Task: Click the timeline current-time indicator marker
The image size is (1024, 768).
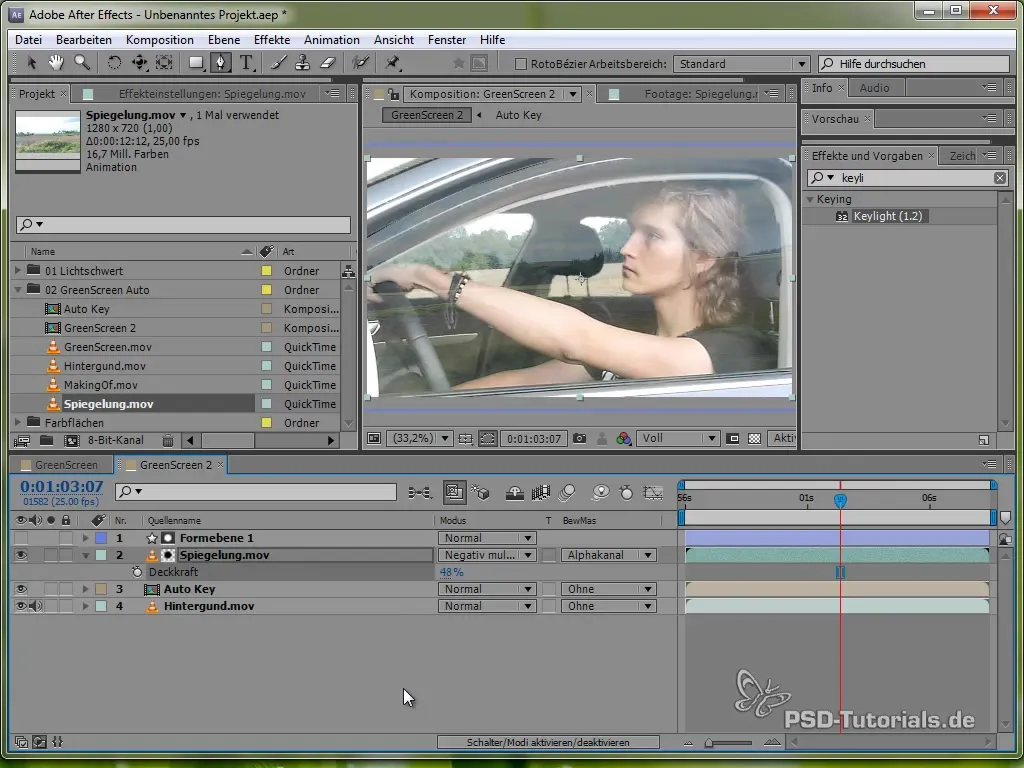Action: (x=840, y=500)
